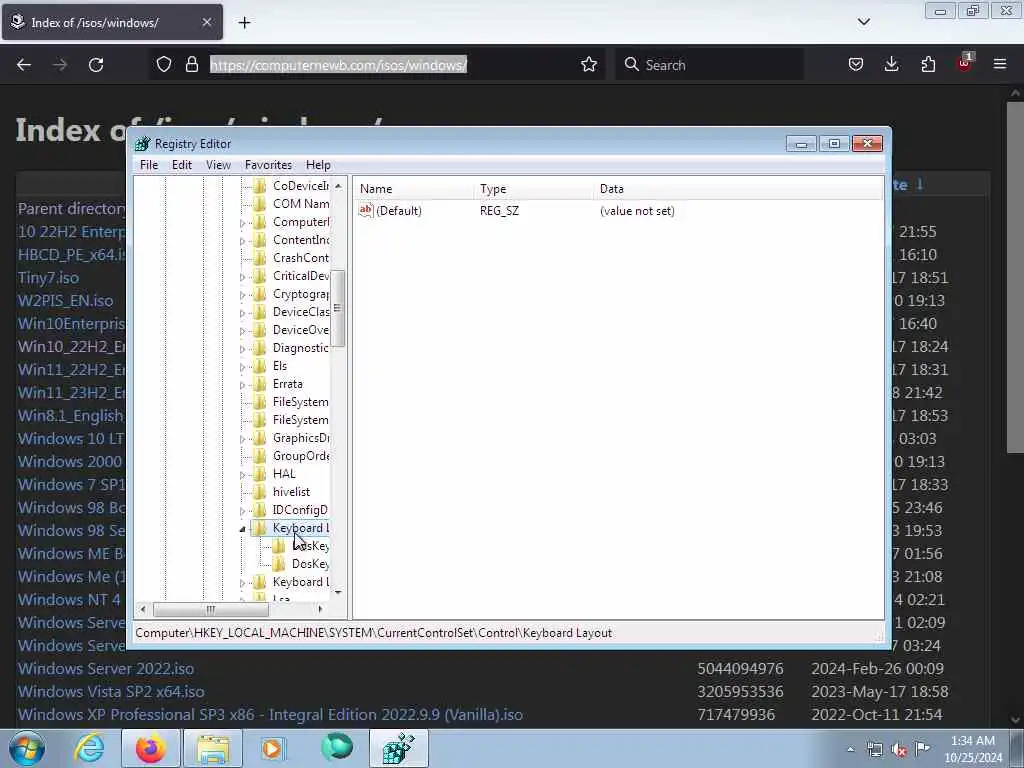1024x768 pixels.
Task: Open the tracking protection shield icon
Action: 164,65
